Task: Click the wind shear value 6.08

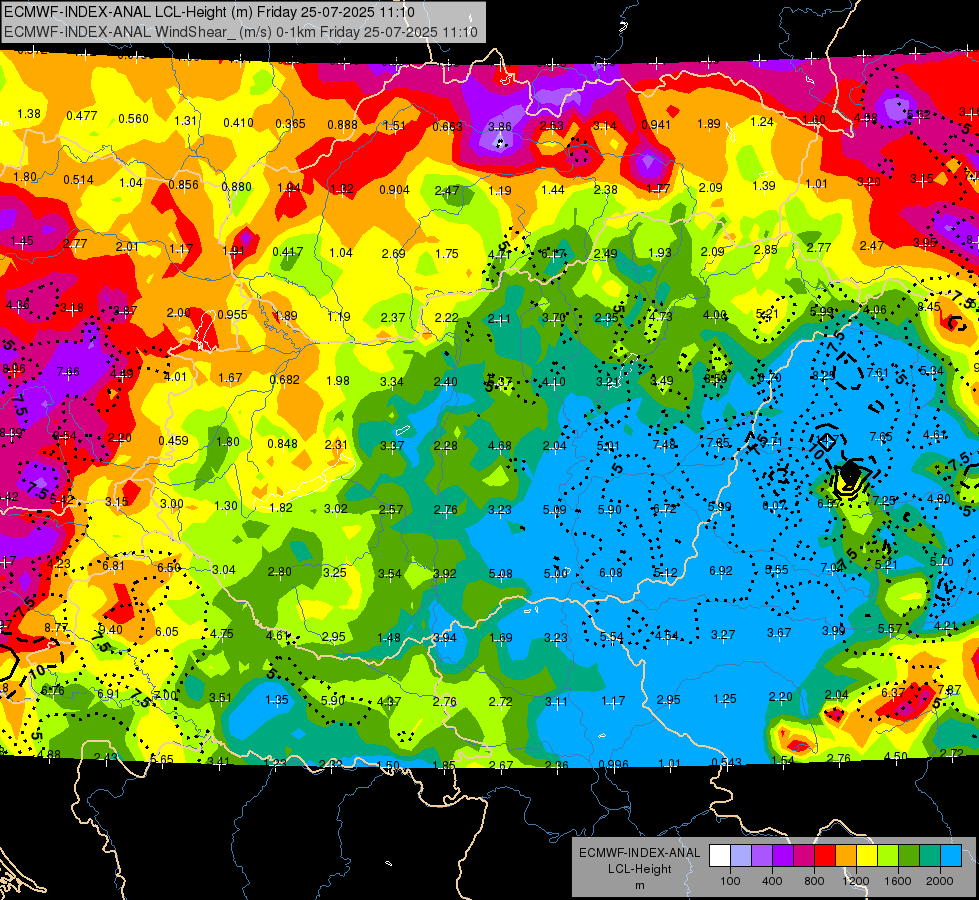Action: pyautogui.click(x=611, y=573)
